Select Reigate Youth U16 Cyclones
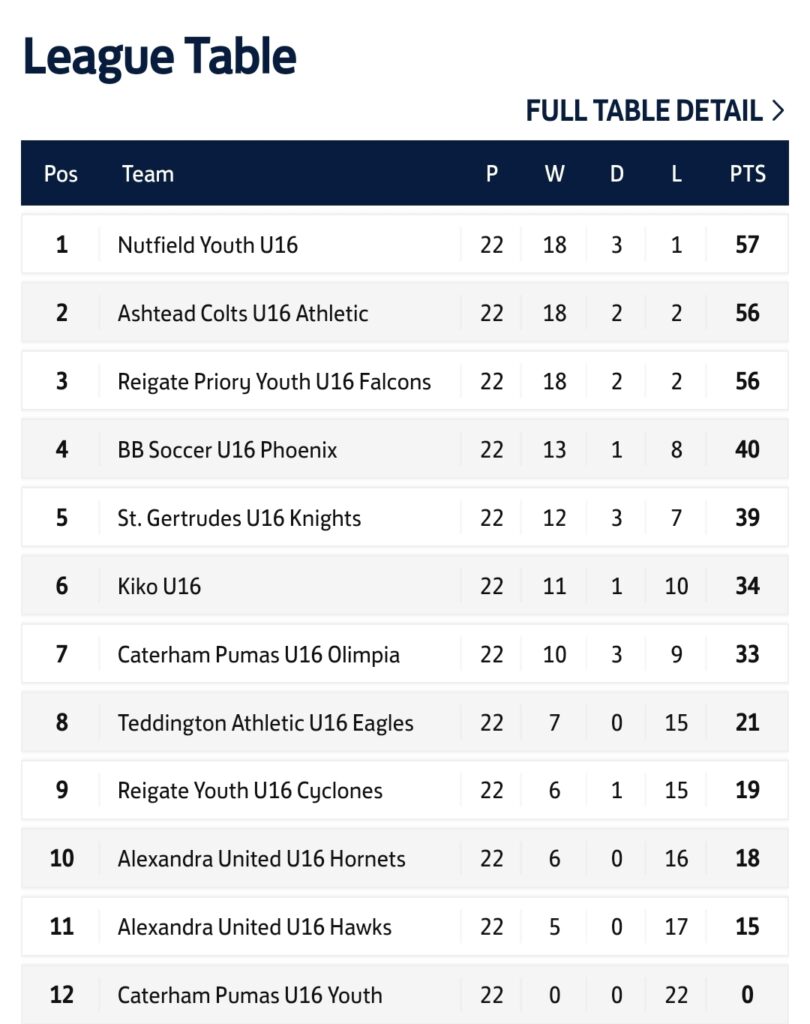Viewport: 810px width, 1024px height. 250,791
